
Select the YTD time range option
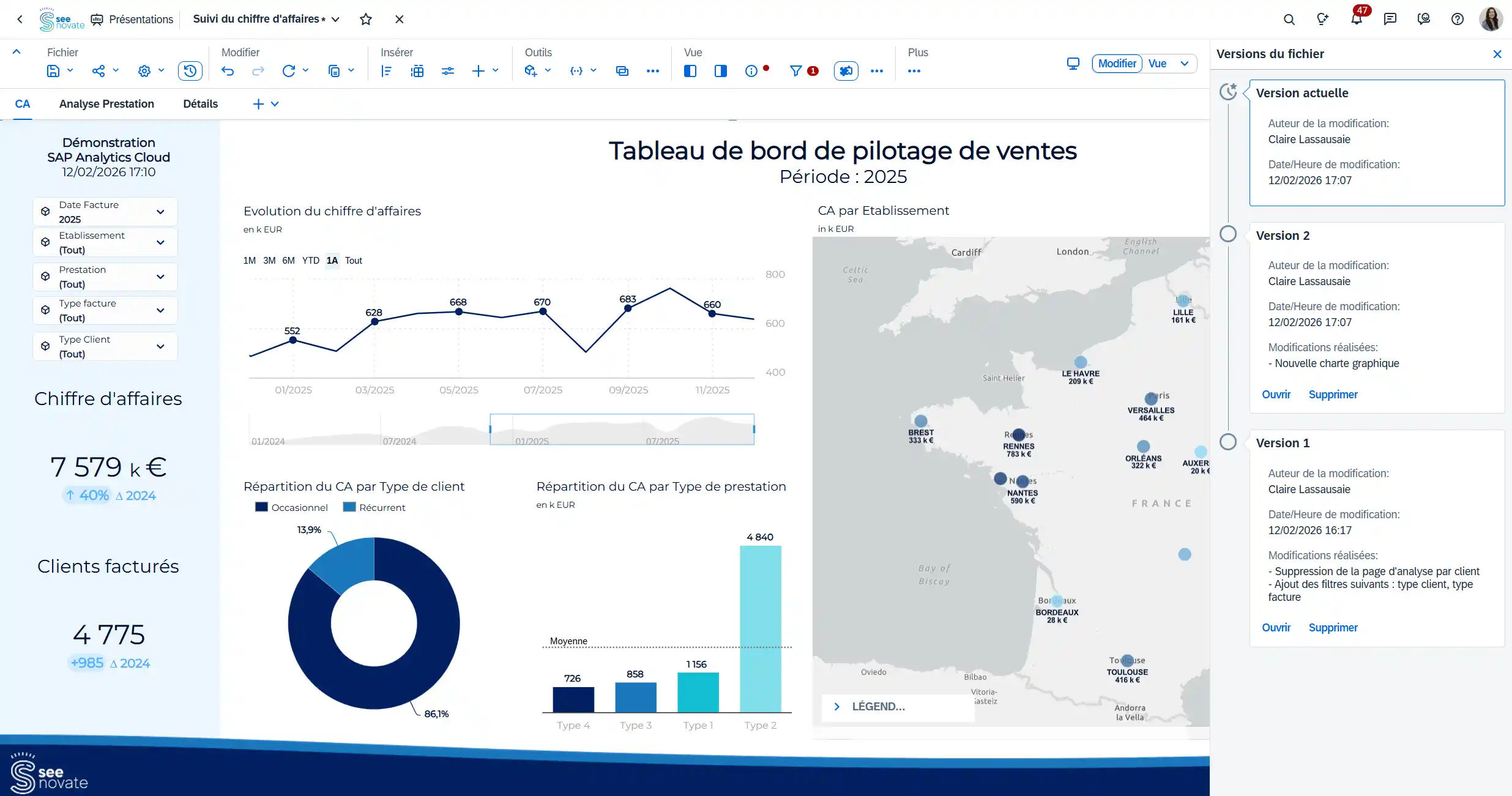(x=310, y=261)
